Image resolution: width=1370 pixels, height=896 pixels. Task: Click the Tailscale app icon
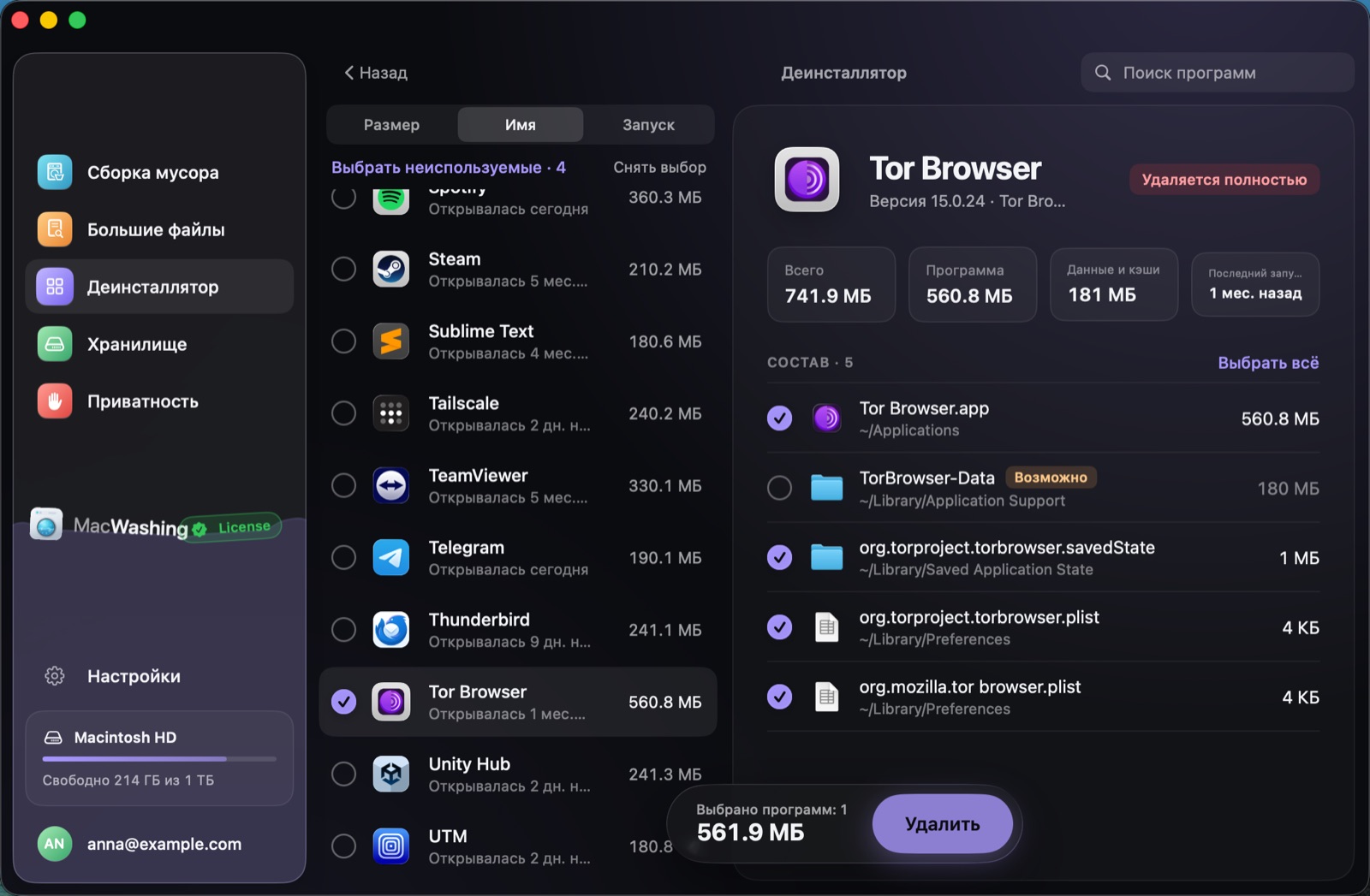(391, 413)
